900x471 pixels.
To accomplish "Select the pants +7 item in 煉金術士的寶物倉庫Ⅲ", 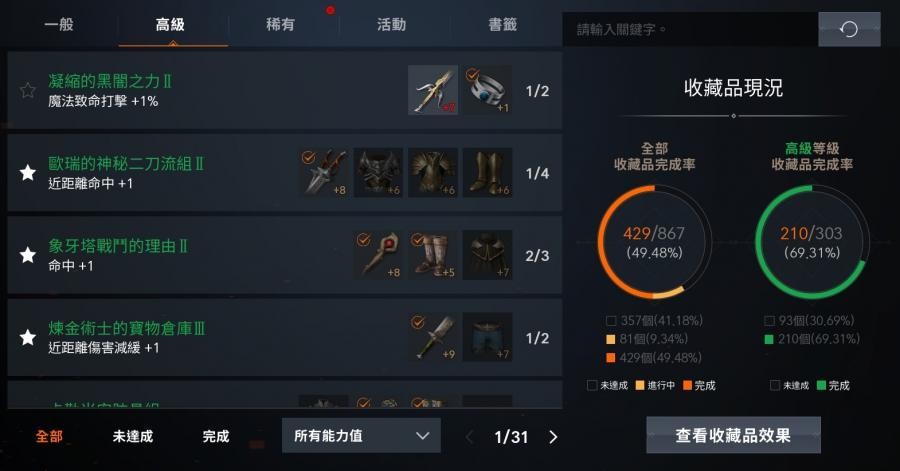I will [x=487, y=337].
